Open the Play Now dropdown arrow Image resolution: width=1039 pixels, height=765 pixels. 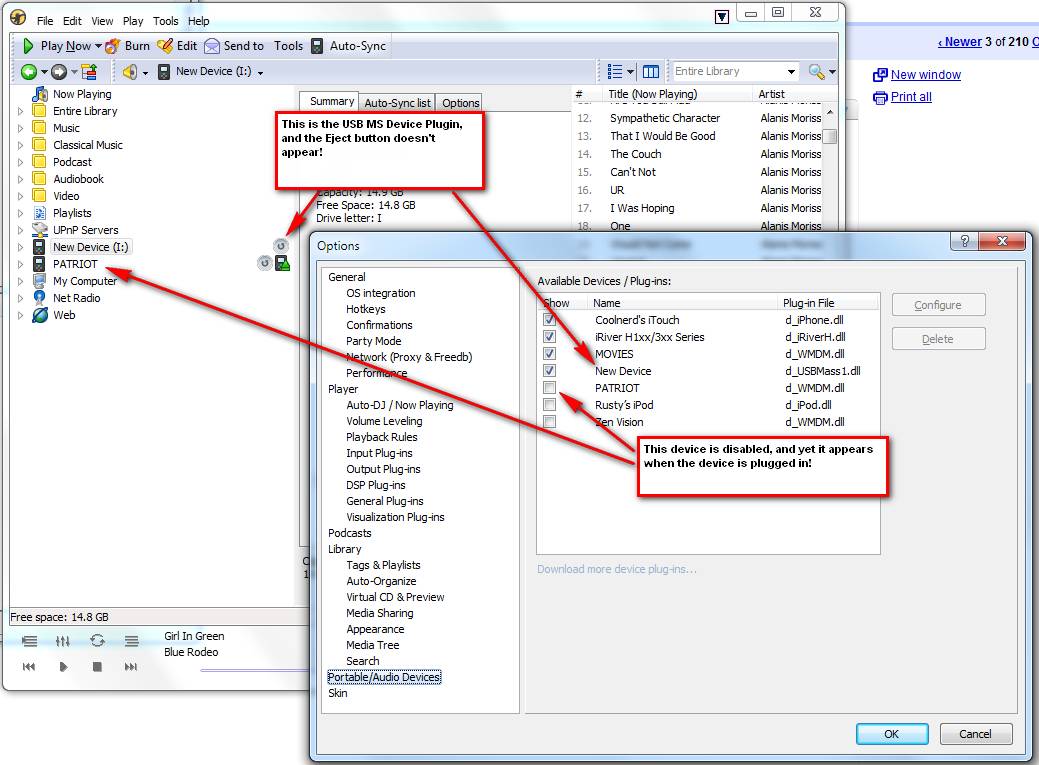98,46
